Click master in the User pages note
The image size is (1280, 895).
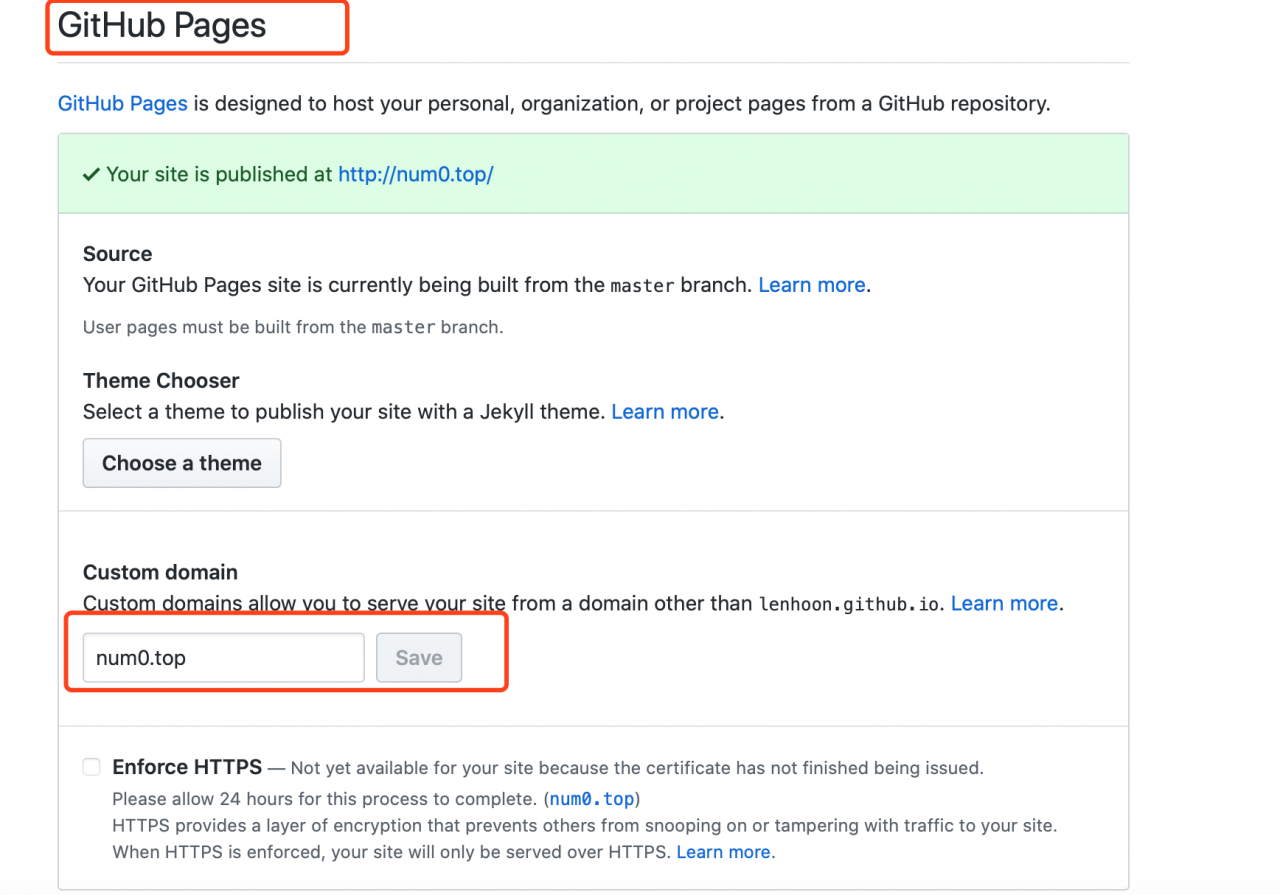click(403, 327)
